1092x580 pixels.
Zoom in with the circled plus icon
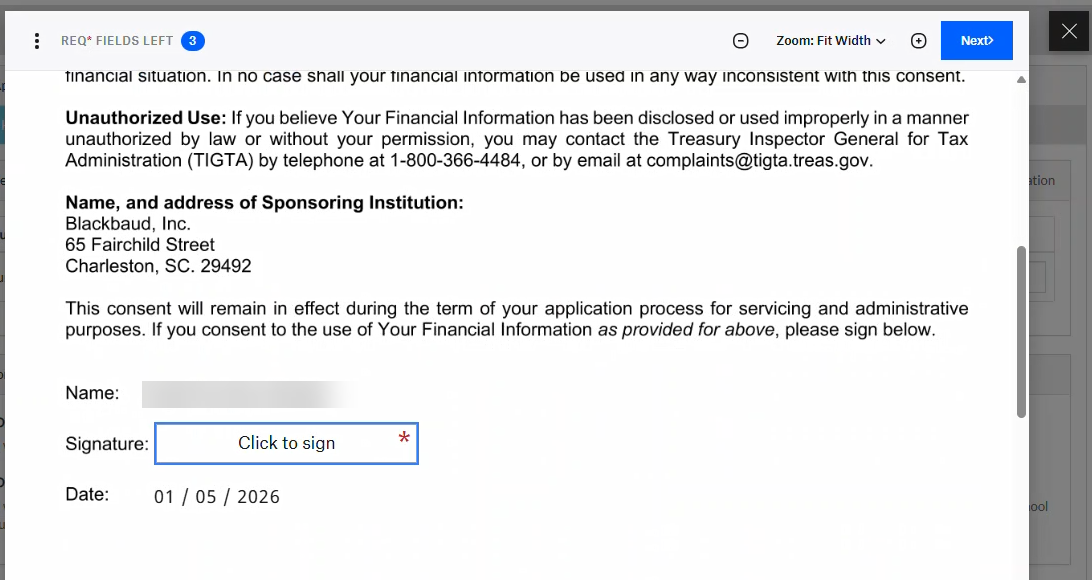pyautogui.click(x=918, y=41)
